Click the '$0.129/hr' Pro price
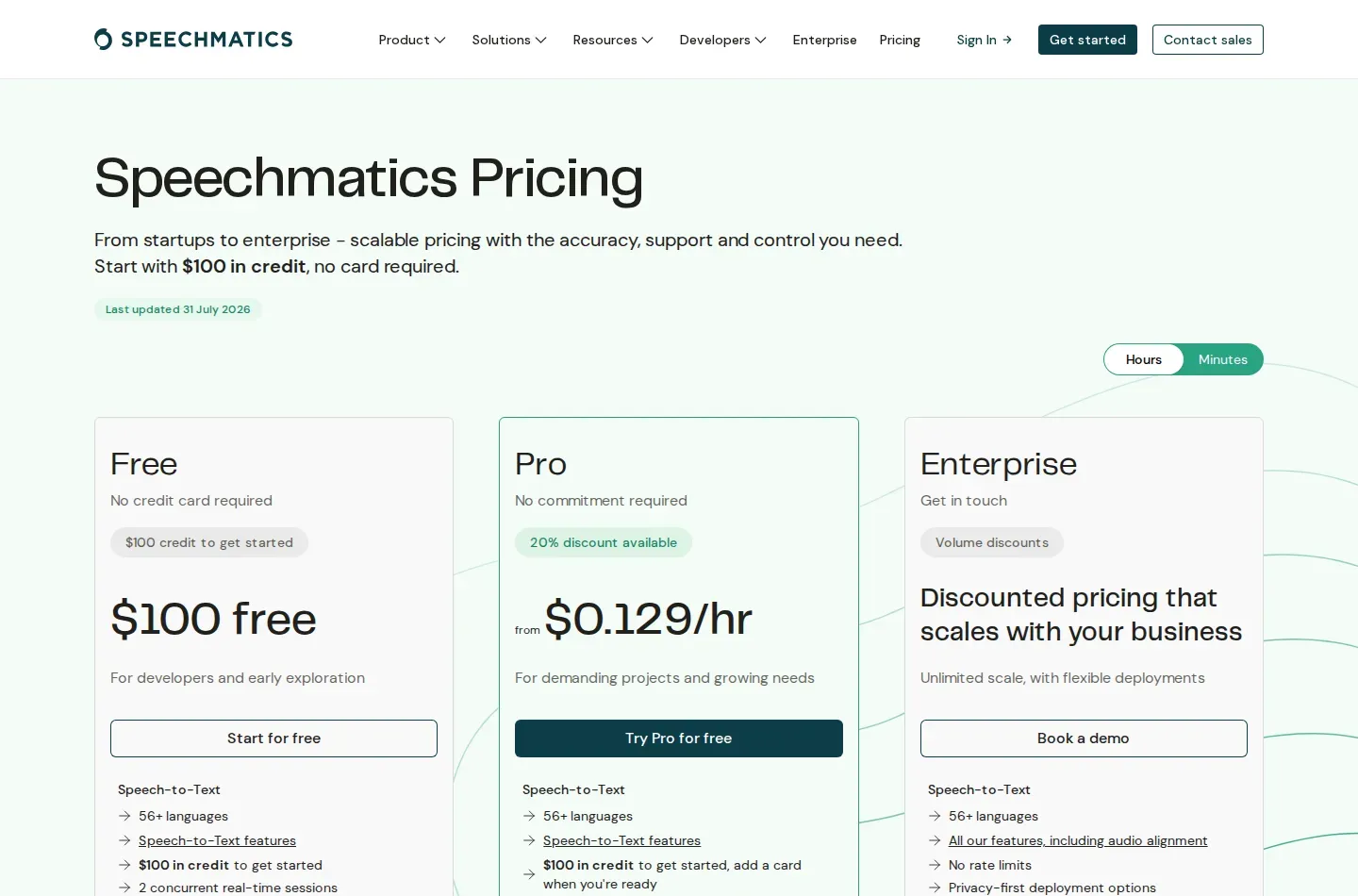 click(649, 619)
